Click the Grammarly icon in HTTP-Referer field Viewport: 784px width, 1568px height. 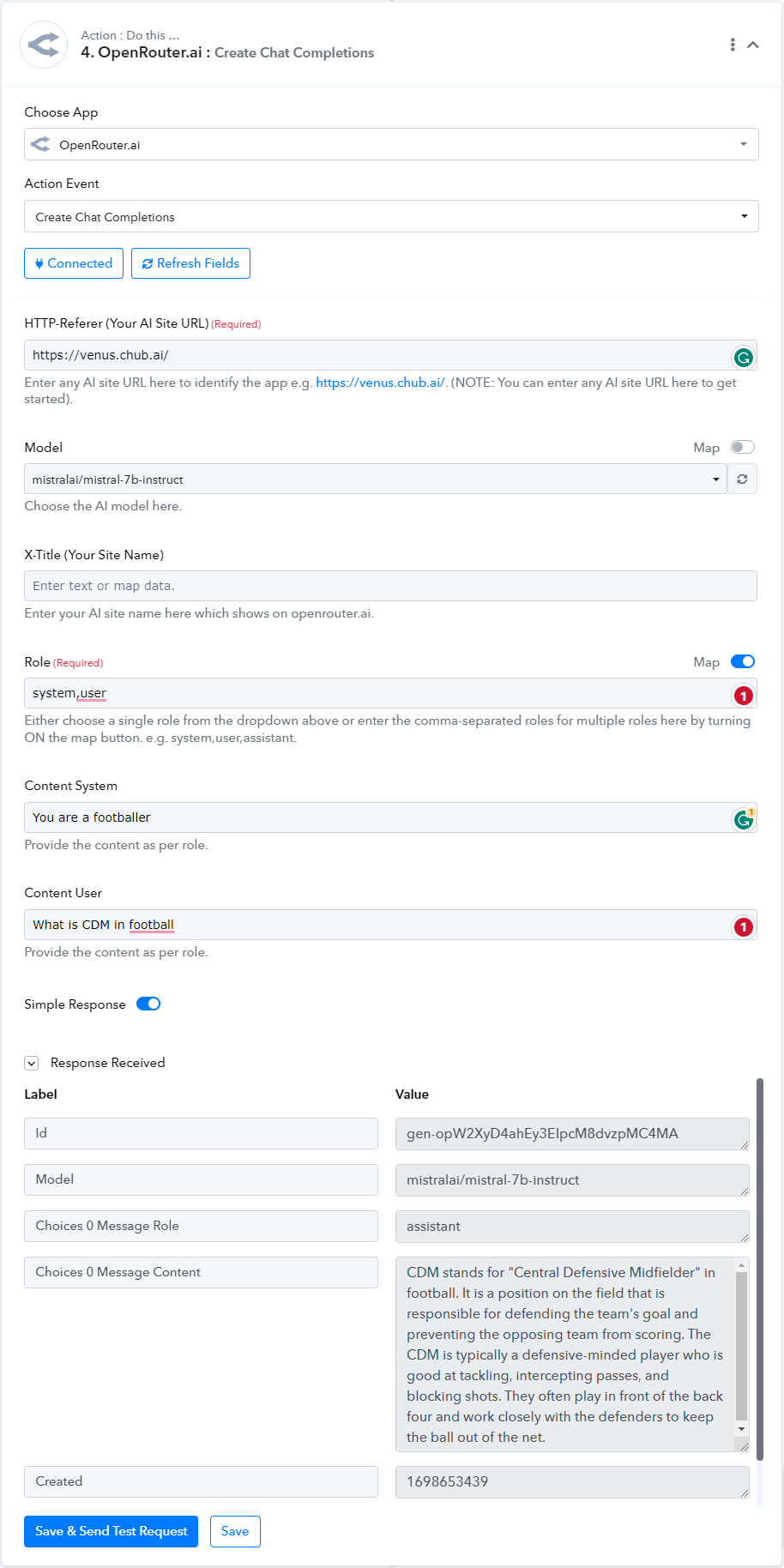pos(744,358)
